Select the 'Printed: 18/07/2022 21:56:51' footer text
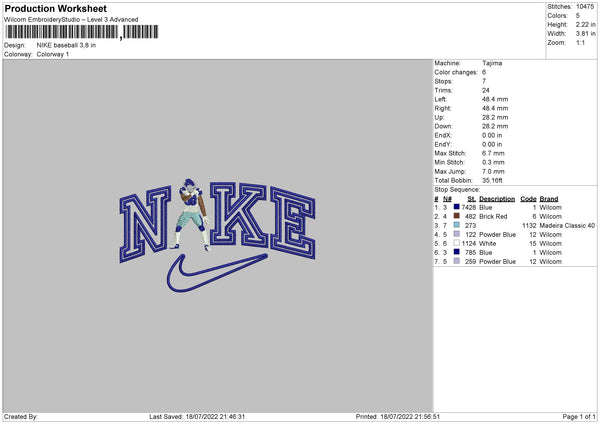Image resolution: width=600 pixels, height=424 pixels. (x=398, y=417)
